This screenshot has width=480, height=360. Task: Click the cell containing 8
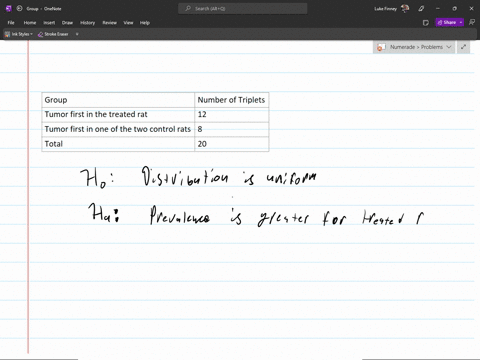pyautogui.click(x=232, y=129)
